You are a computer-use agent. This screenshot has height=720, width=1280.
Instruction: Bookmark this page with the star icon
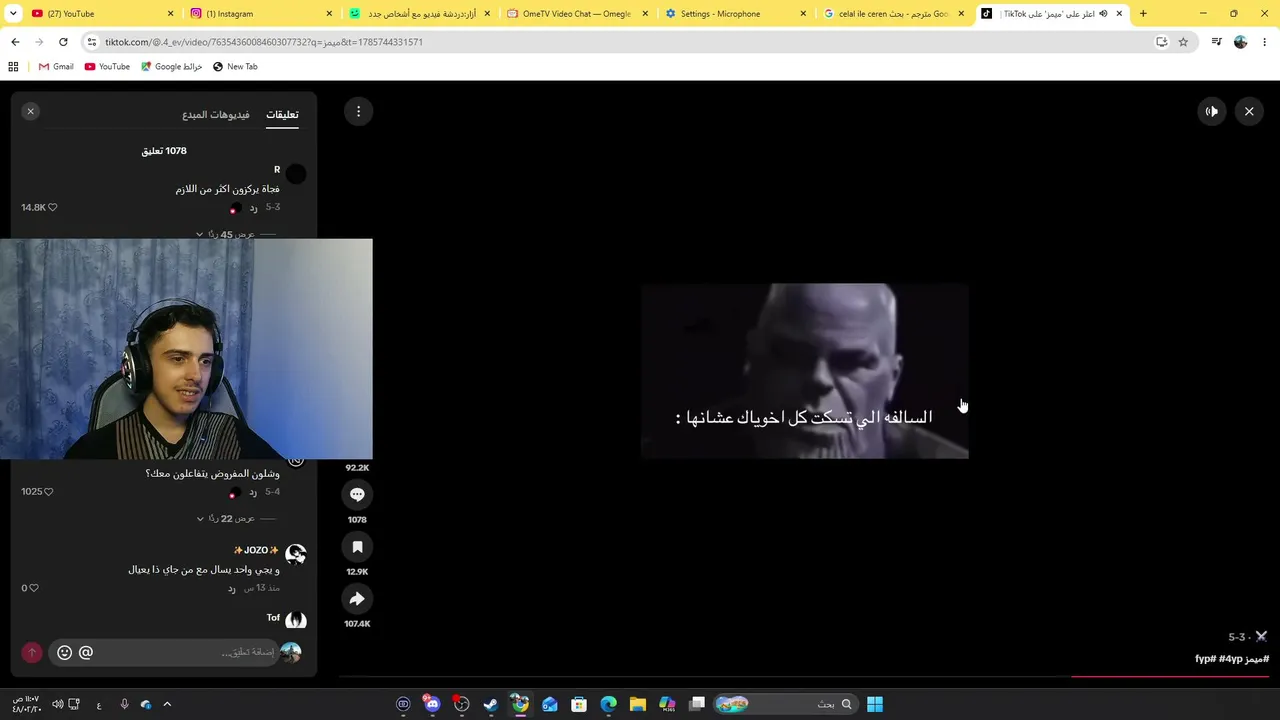(x=1183, y=42)
